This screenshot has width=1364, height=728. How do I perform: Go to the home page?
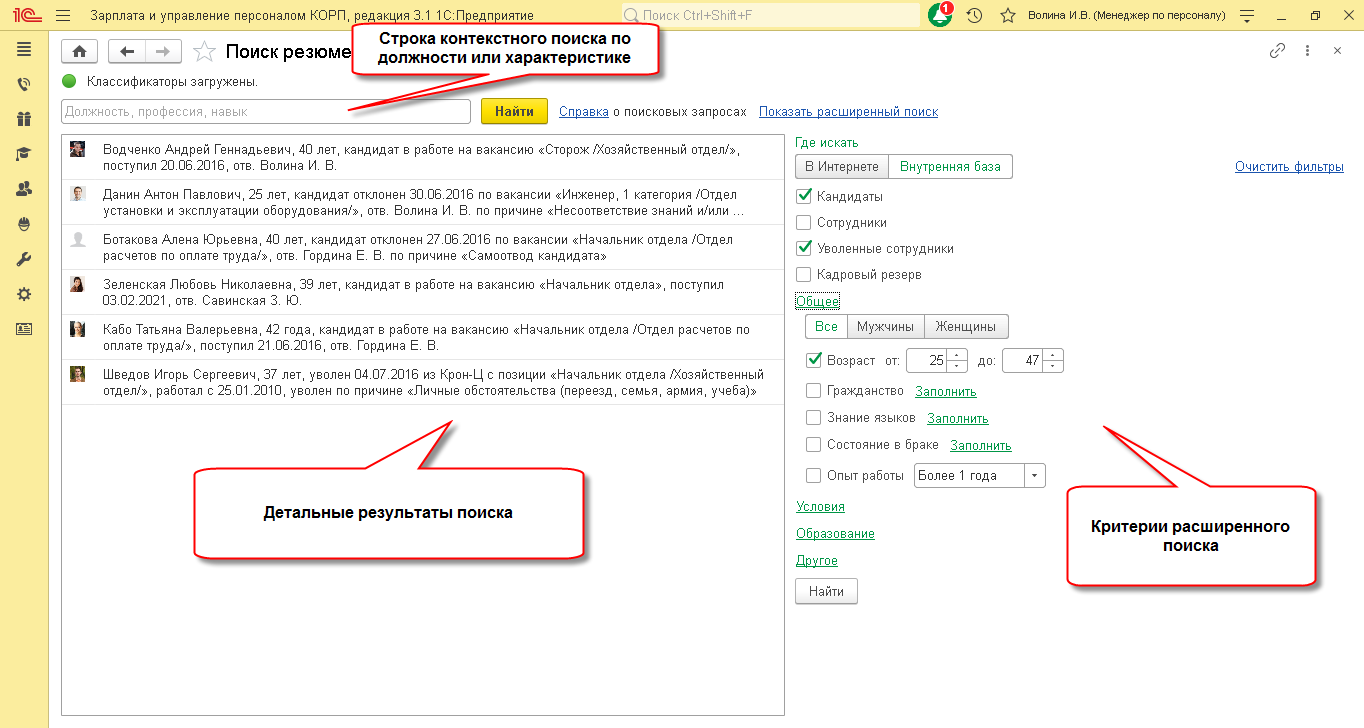[x=80, y=52]
